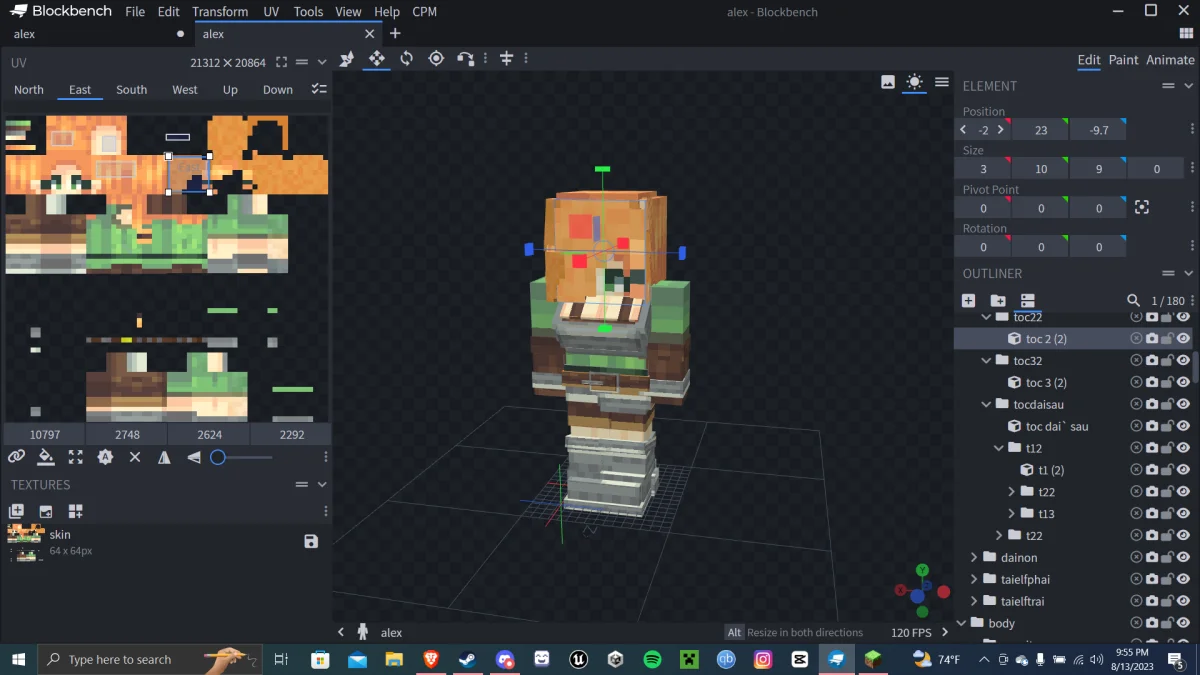Adjust the UV rotation slider handle

pyautogui.click(x=217, y=457)
